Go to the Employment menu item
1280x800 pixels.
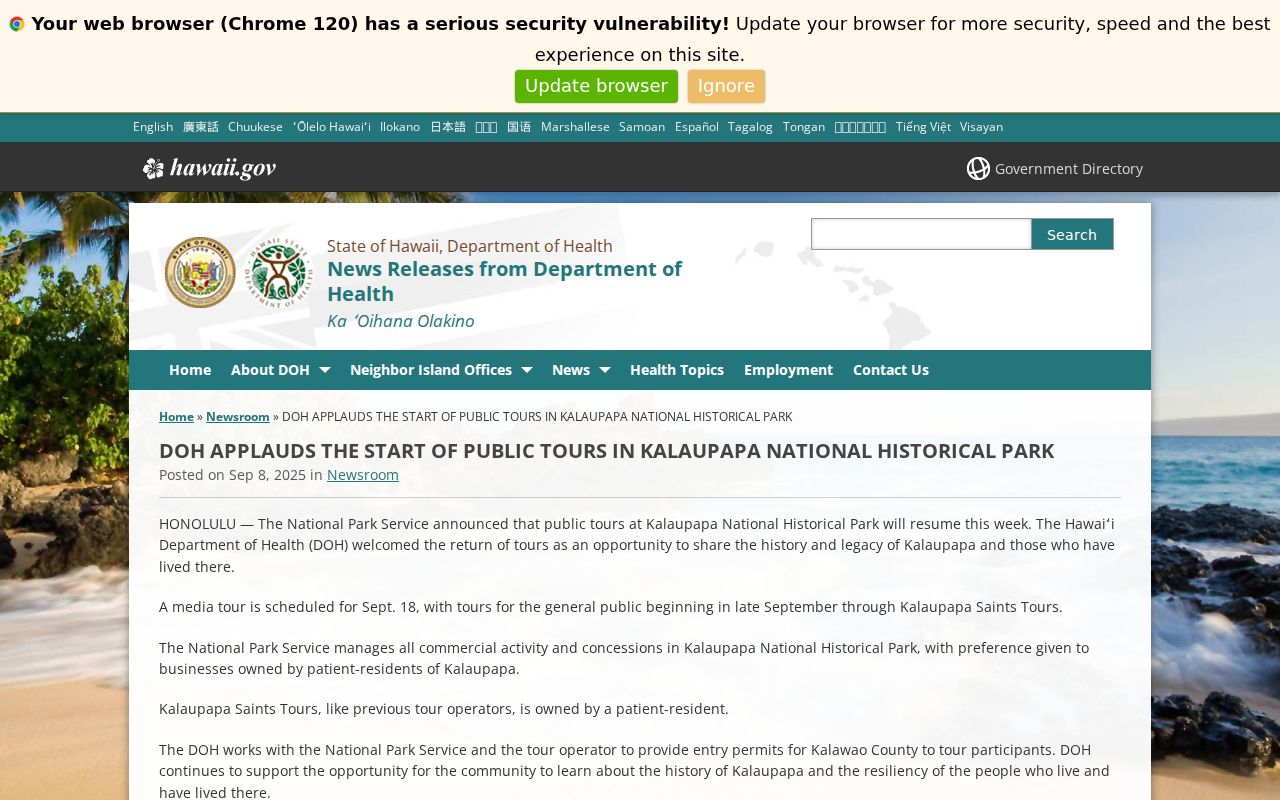(788, 370)
